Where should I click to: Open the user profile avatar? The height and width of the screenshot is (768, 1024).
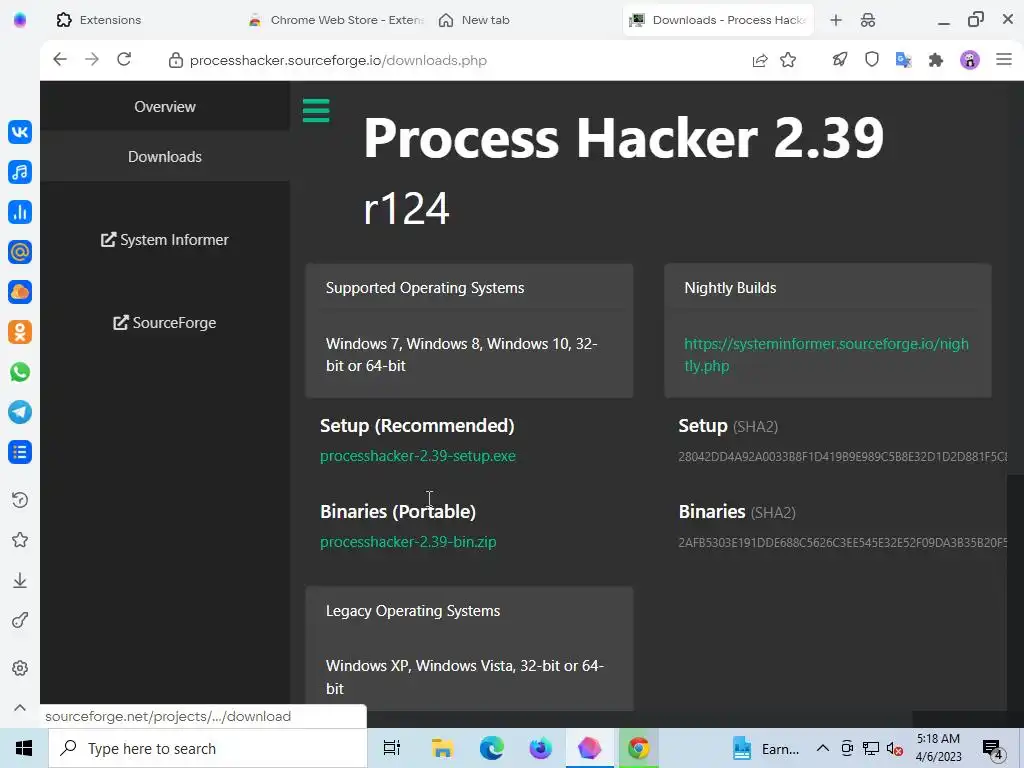pyautogui.click(x=970, y=60)
